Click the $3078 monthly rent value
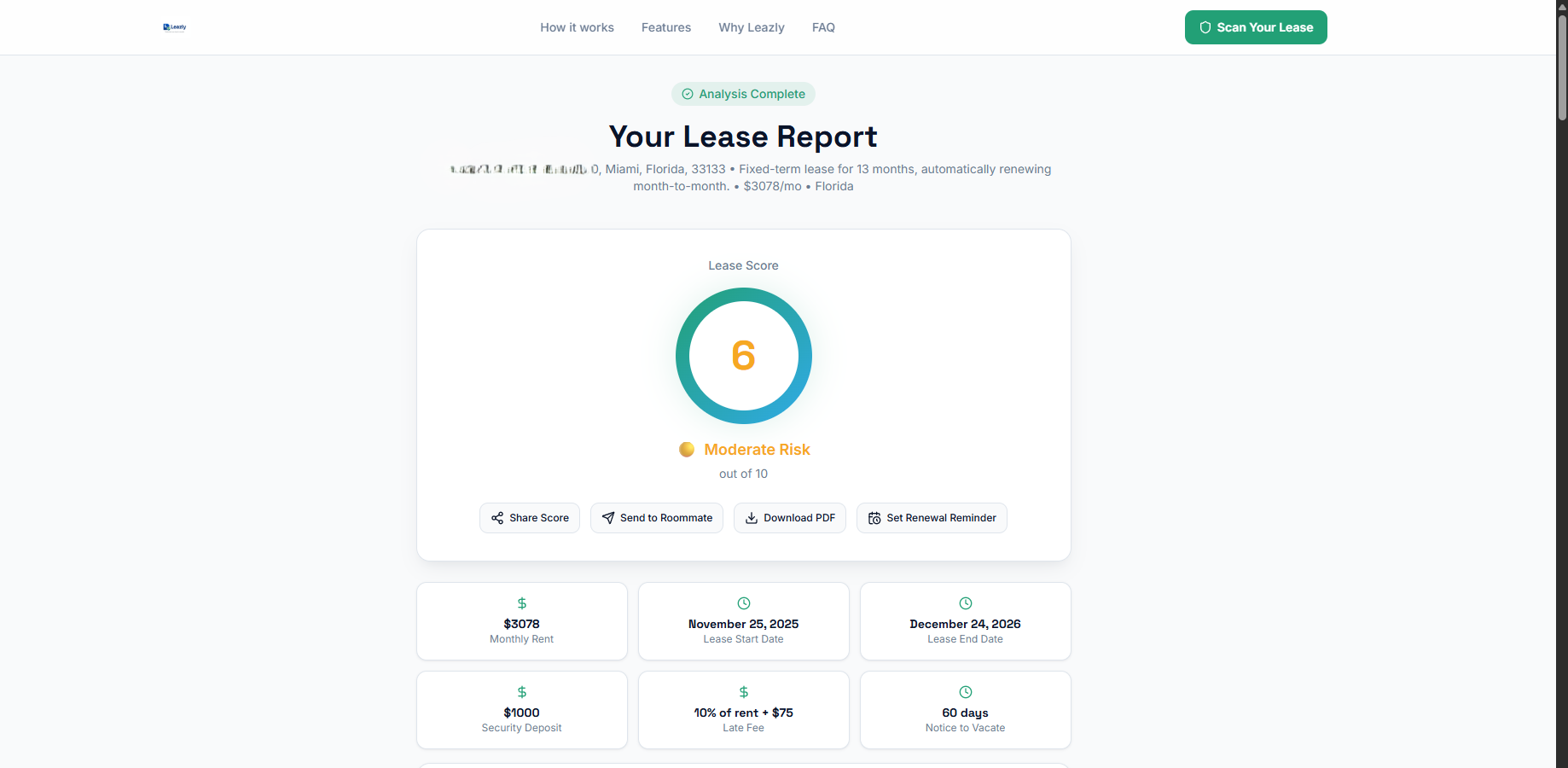1568x768 pixels. [522, 624]
